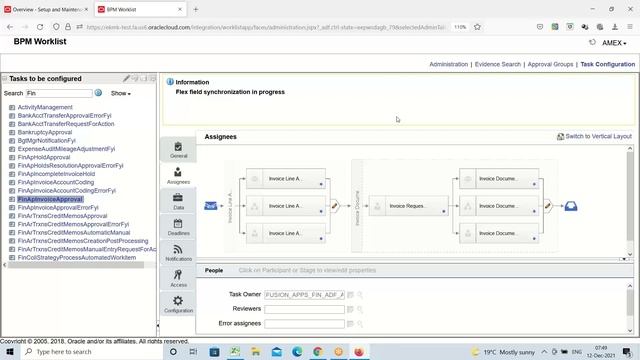
Task: Open the Access side tab
Action: (178, 278)
